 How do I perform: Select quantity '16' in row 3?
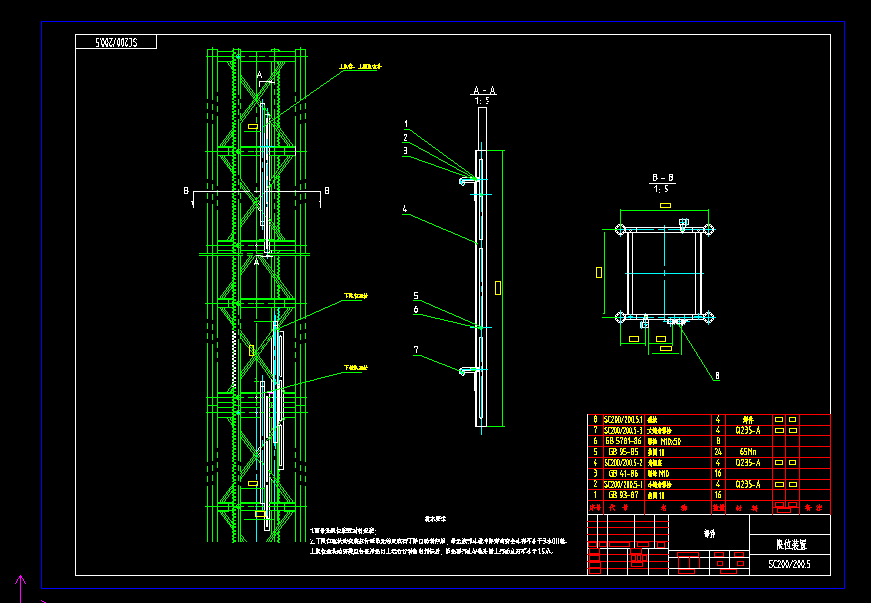point(718,474)
